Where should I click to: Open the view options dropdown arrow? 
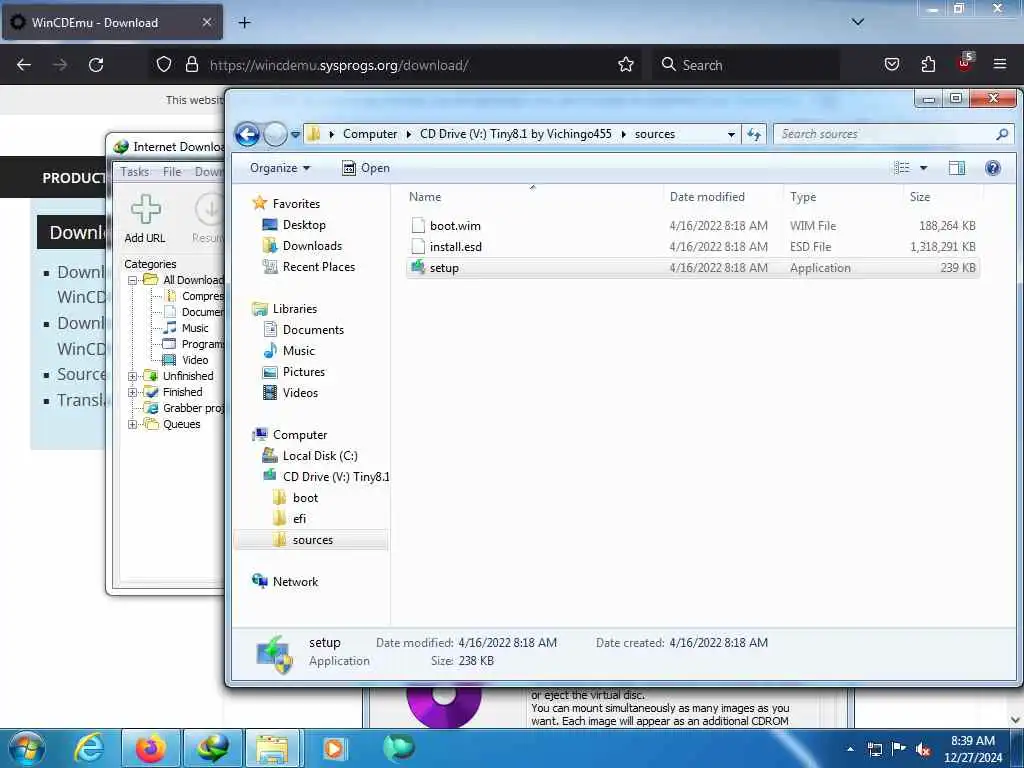pos(923,168)
